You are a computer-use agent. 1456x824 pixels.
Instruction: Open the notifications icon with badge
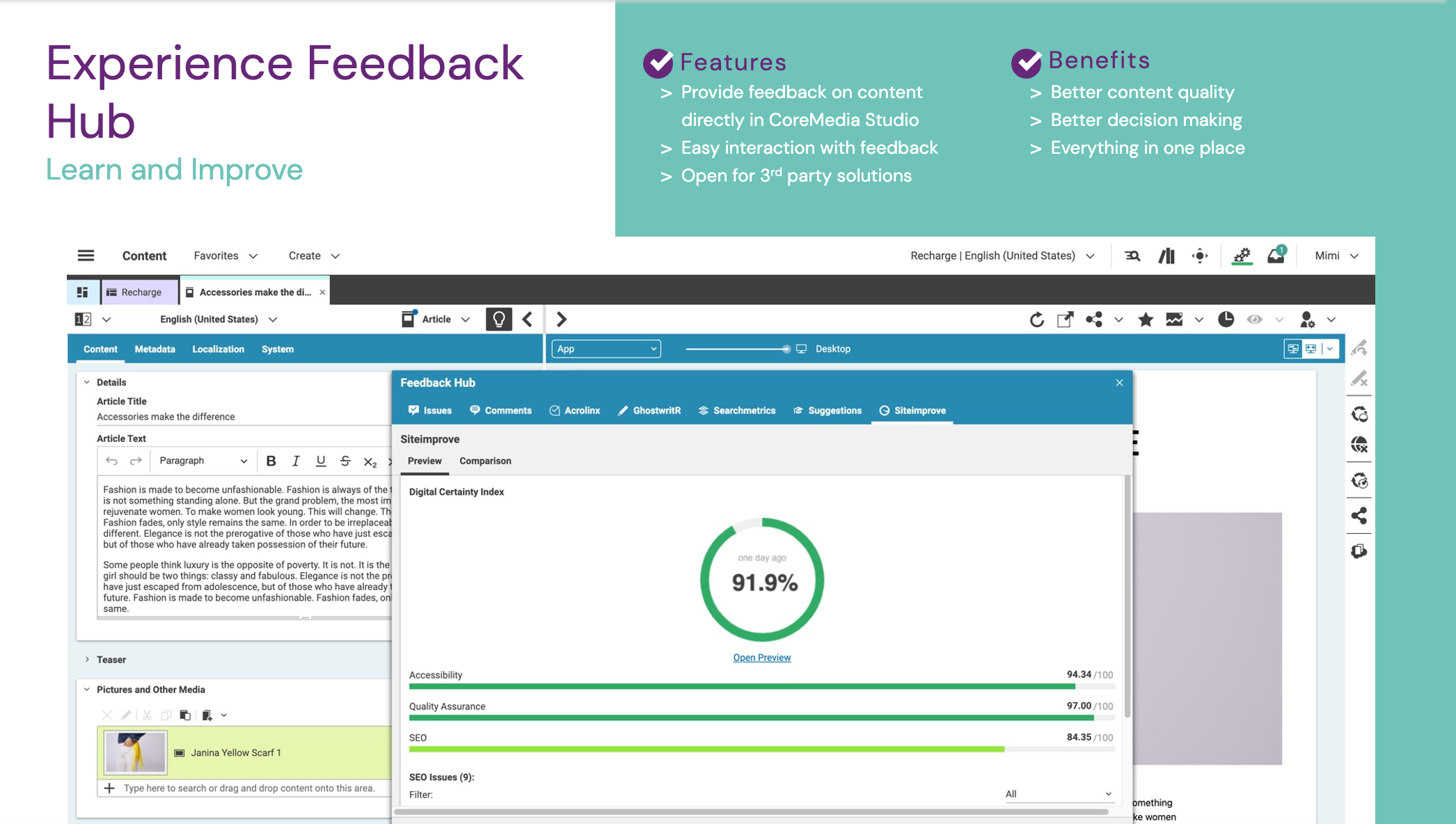point(1276,255)
